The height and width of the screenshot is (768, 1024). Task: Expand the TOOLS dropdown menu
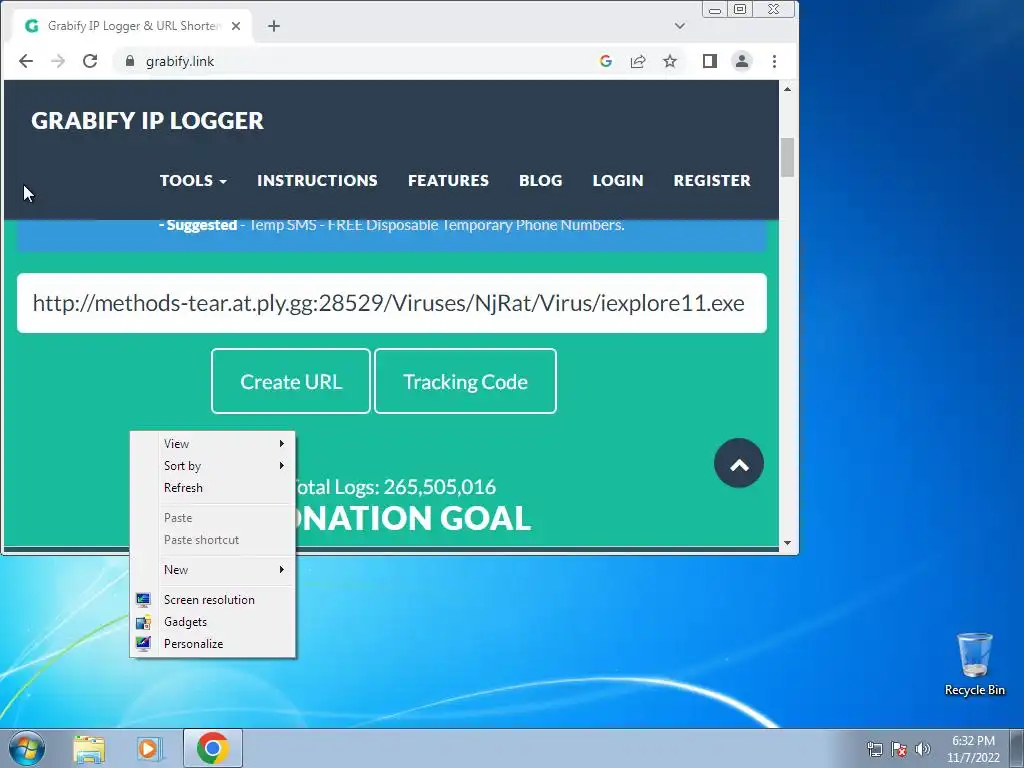pos(193,181)
